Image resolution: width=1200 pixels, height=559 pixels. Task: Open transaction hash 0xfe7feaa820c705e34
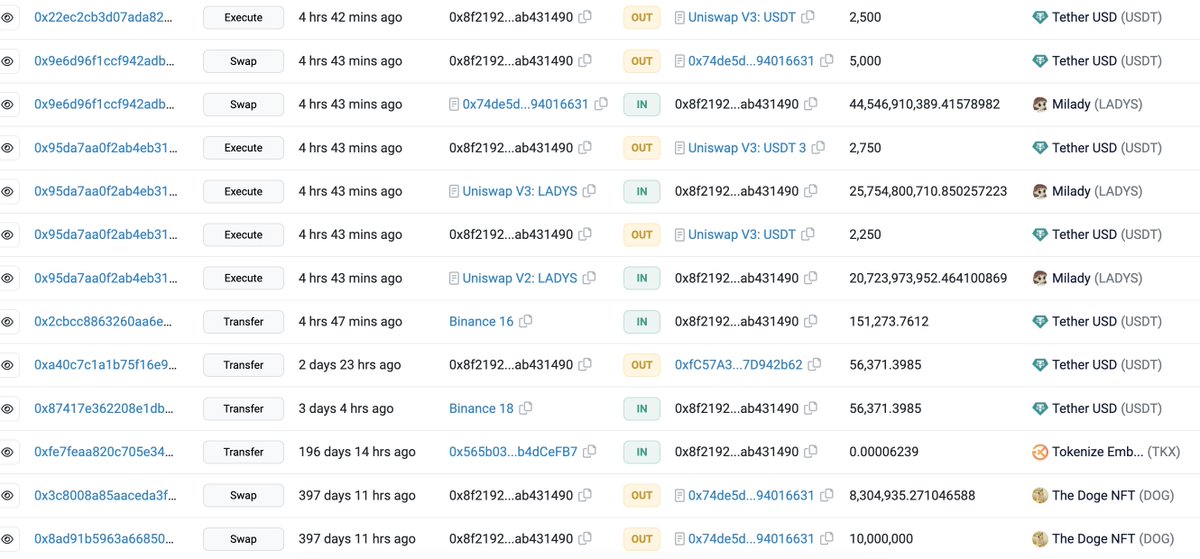pos(104,452)
